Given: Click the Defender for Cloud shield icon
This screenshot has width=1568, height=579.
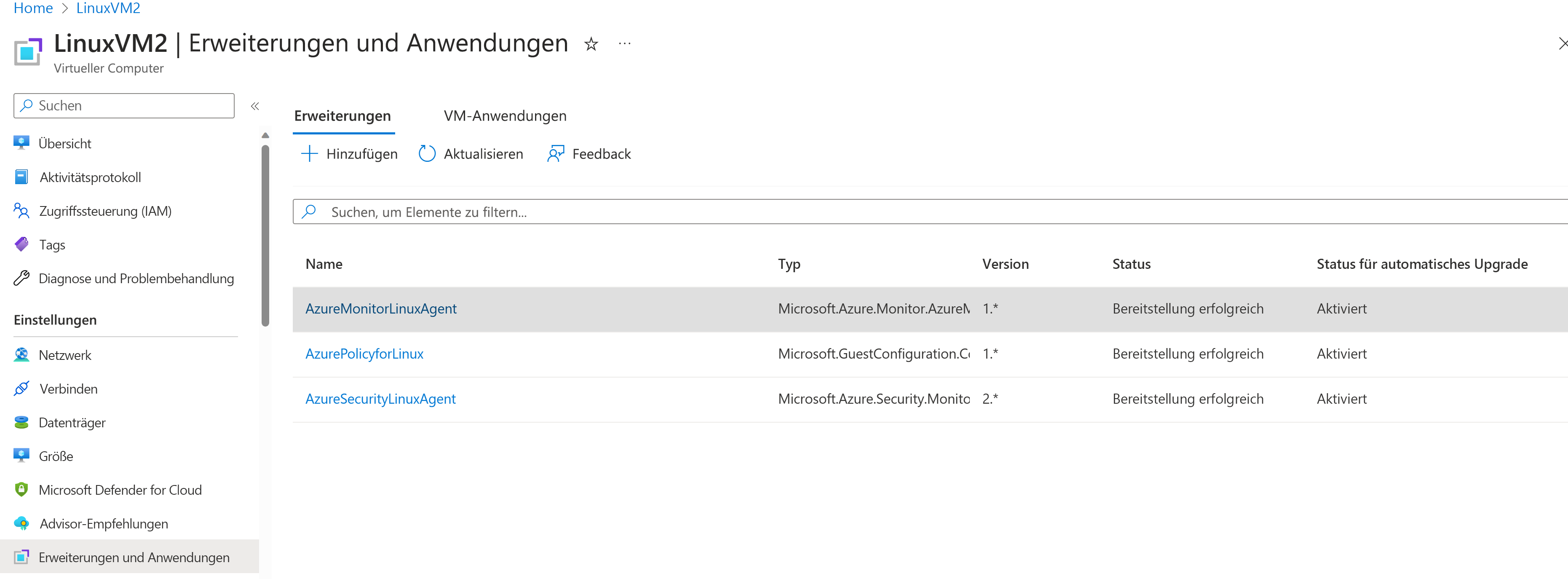Looking at the screenshot, I should click(x=21, y=490).
